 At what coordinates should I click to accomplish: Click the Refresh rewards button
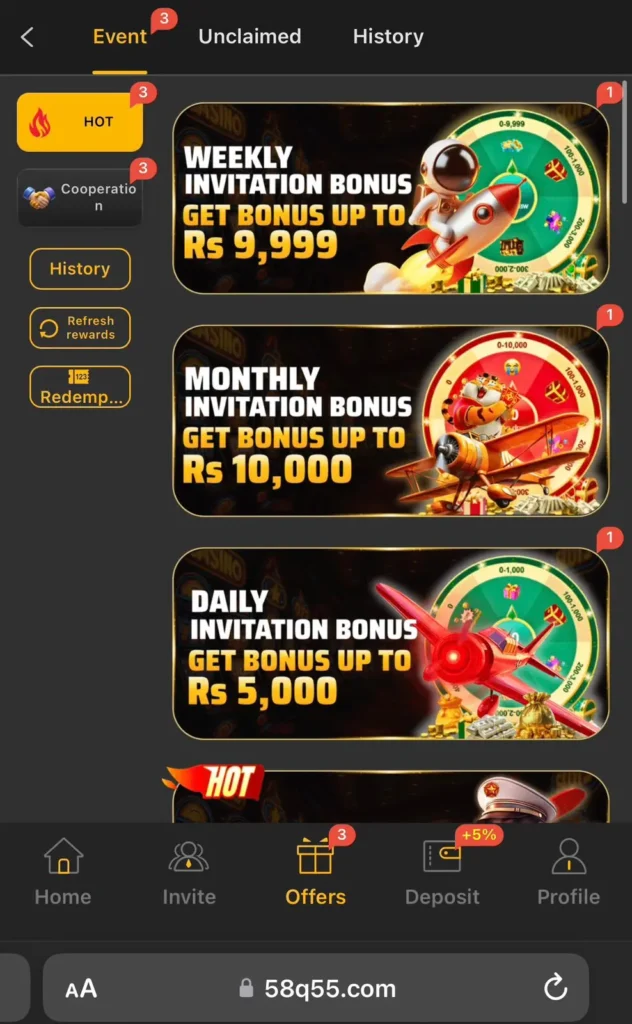(80, 328)
